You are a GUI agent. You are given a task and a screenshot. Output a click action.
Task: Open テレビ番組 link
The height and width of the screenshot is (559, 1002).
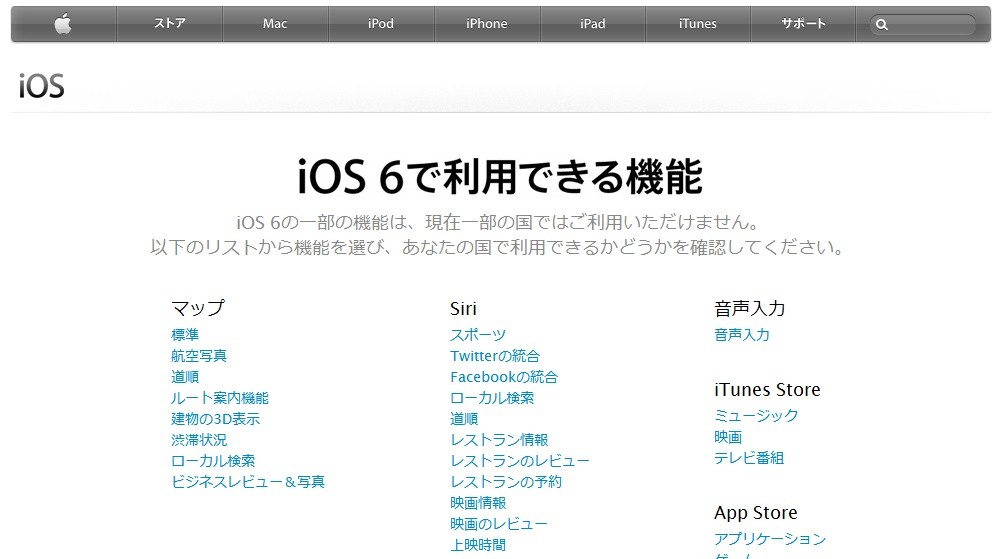[x=749, y=458]
